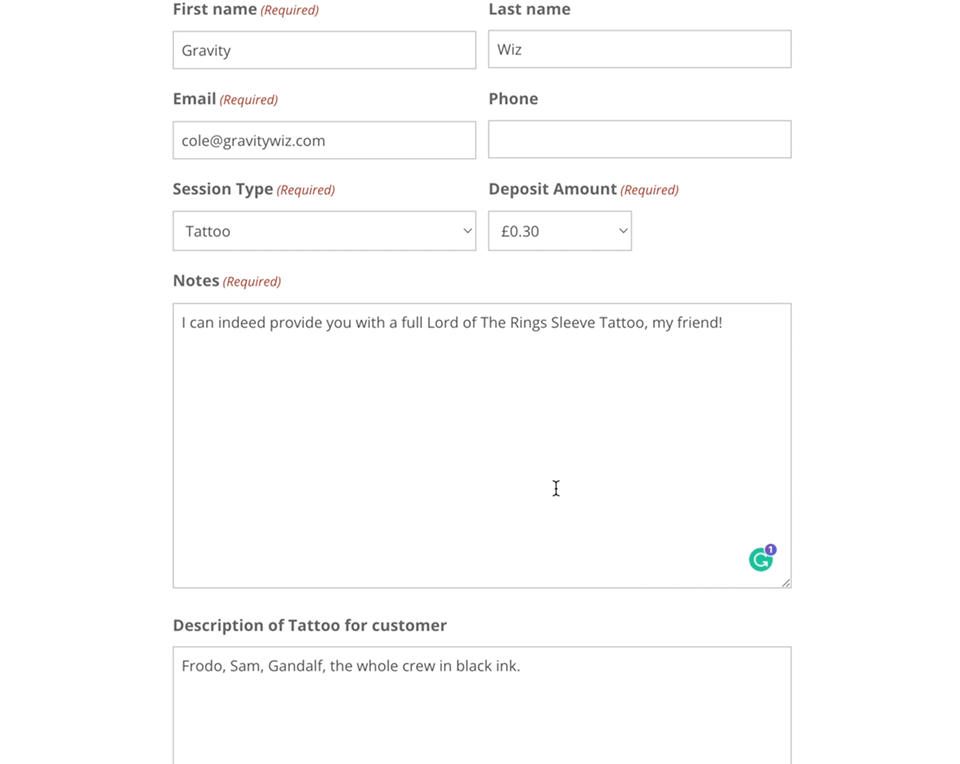The width and height of the screenshot is (960, 764).
Task: Click the empty Phone input field
Action: coord(639,139)
